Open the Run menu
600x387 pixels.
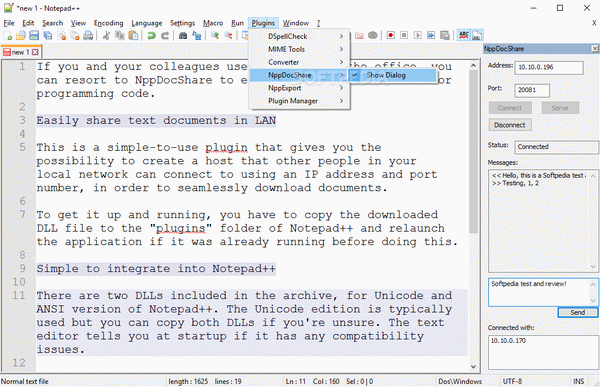click(x=237, y=23)
